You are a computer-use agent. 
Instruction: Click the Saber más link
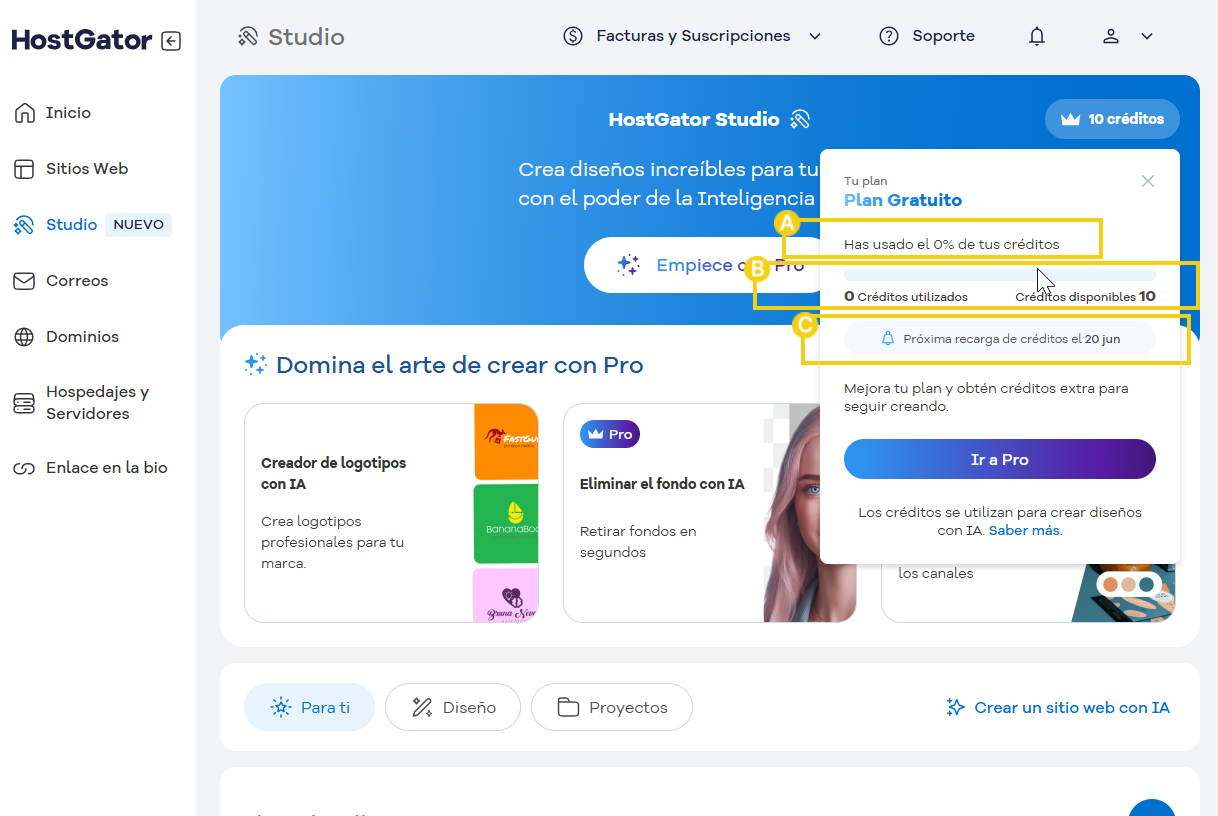pyautogui.click(x=1025, y=531)
